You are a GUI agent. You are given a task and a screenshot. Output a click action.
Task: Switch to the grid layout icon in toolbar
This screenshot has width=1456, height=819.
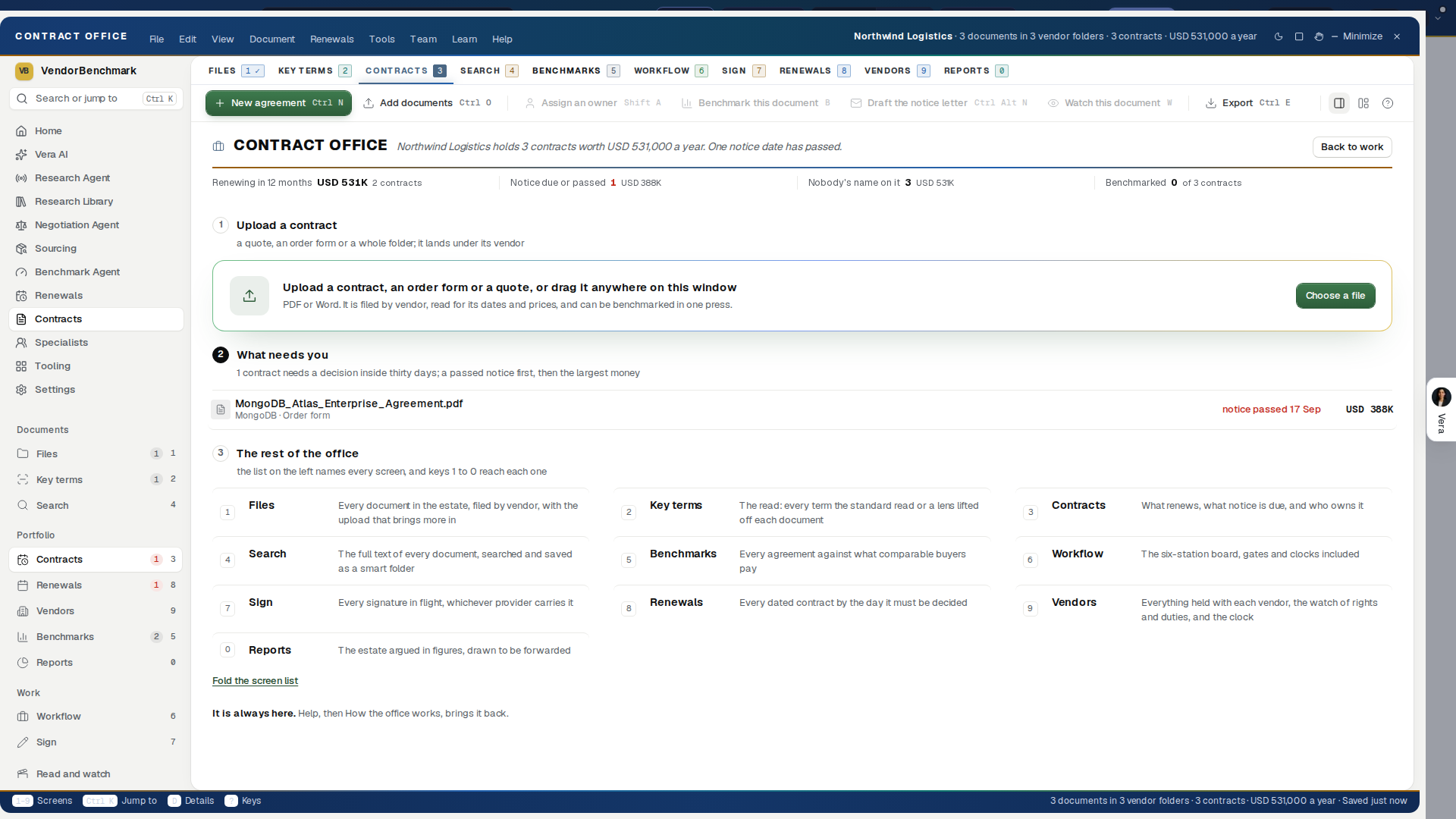pos(1363,103)
